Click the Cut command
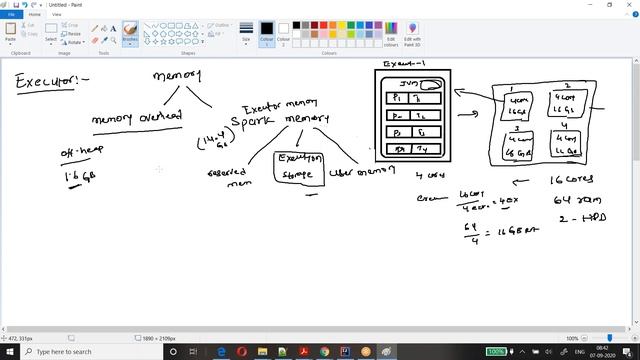 (28, 25)
